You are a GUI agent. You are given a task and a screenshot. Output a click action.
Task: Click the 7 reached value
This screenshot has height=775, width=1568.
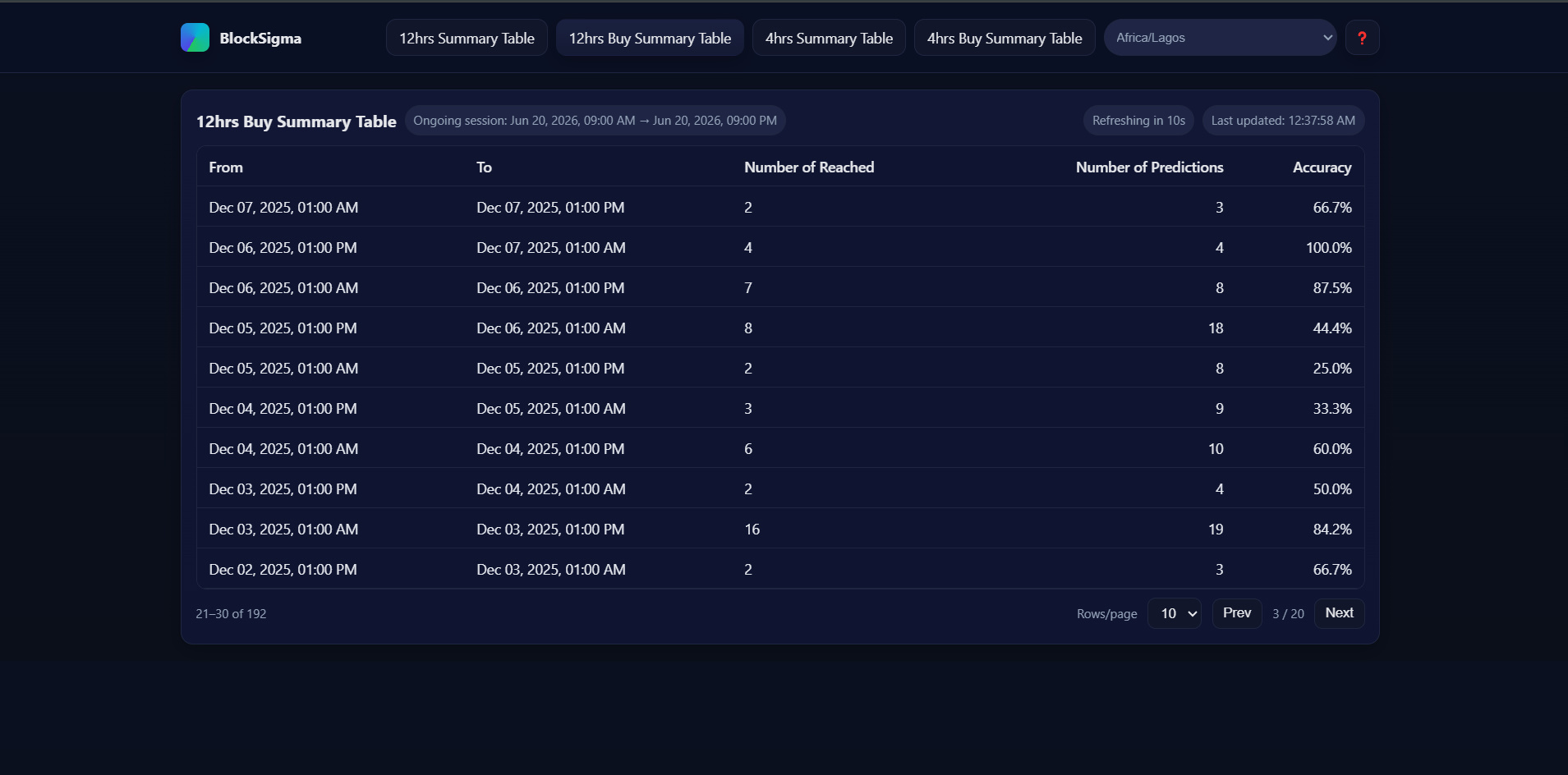click(x=748, y=288)
